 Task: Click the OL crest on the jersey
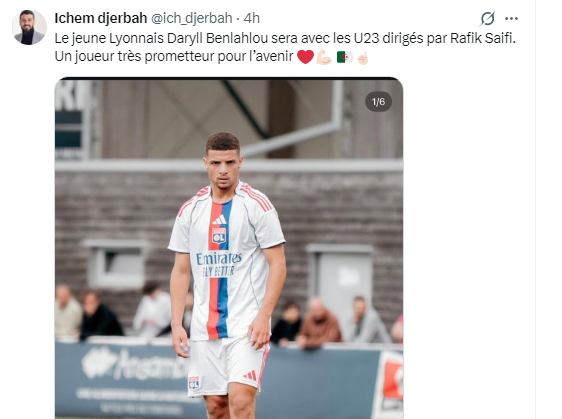pos(219,236)
